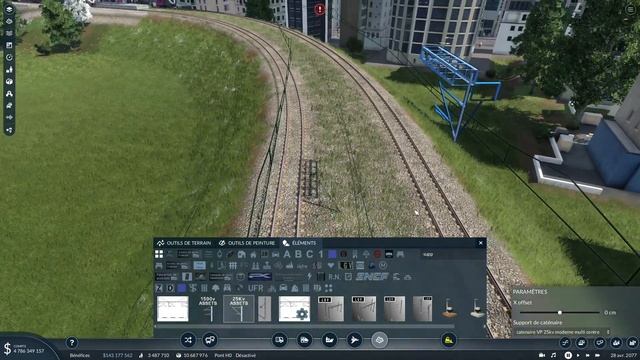The image size is (640, 360).
Task: Set fastest game speed
Action: click(x=598, y=356)
